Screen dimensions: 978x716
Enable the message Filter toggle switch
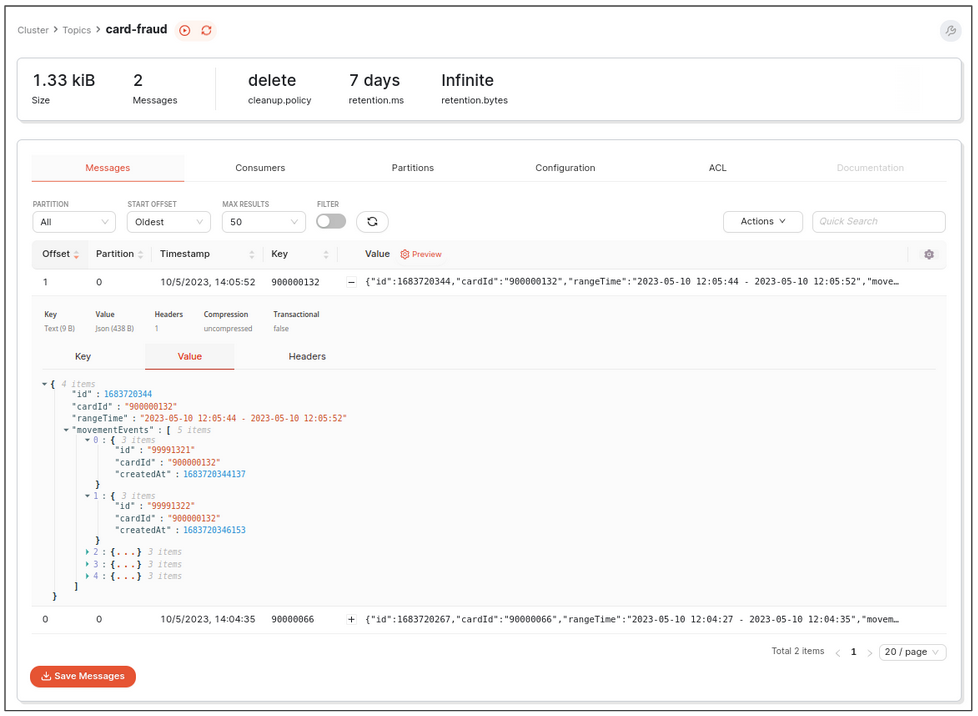331,221
